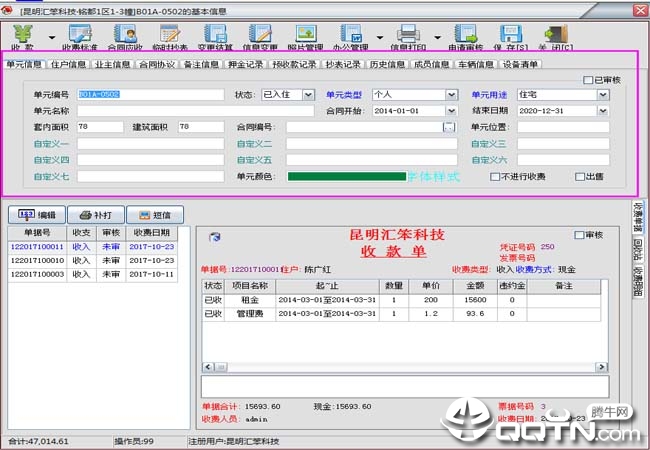Tick the 出售 checkbox
650x450 pixels.
(x=580, y=177)
